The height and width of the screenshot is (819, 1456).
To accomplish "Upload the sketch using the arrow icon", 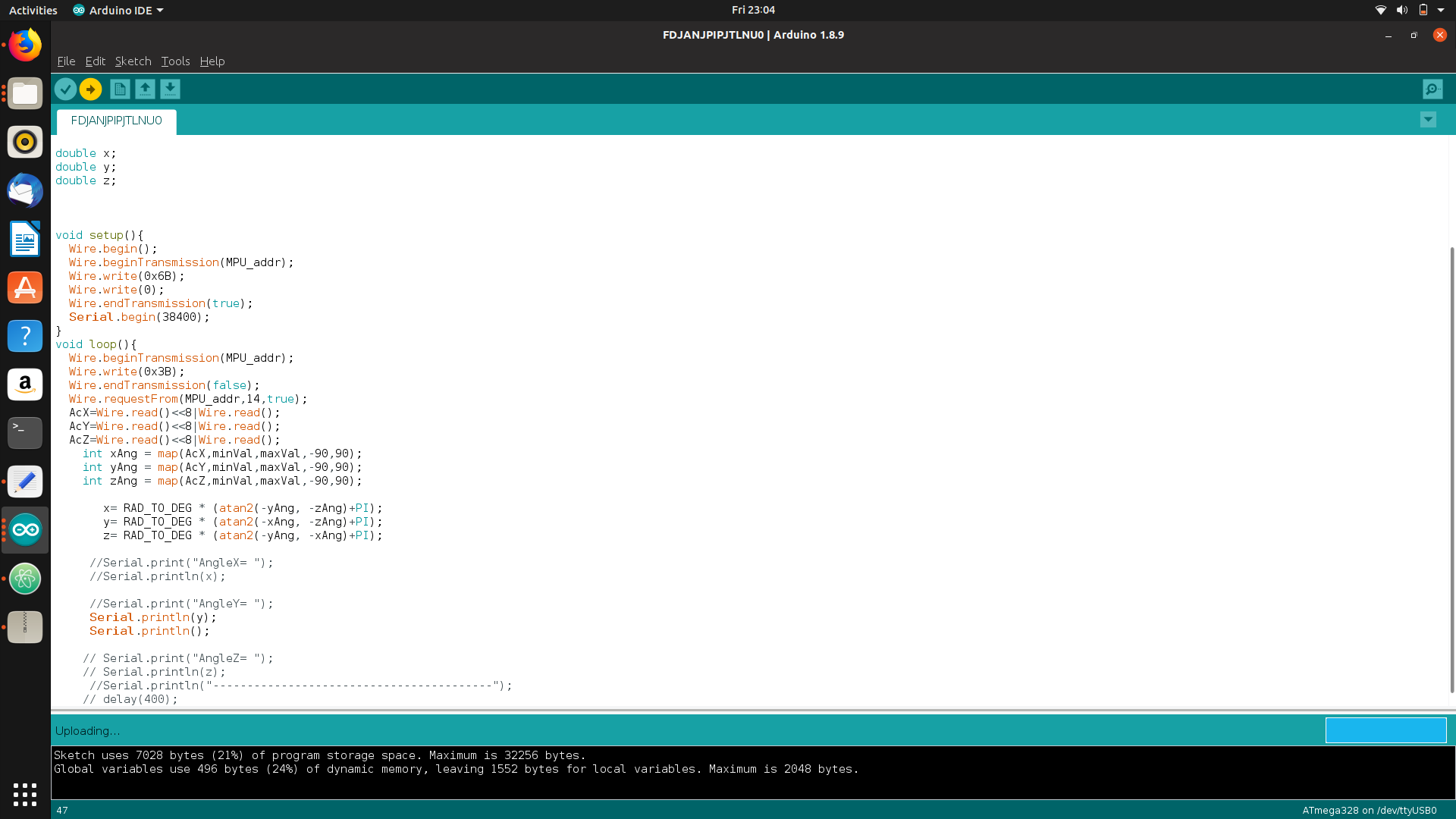I will 89,89.
